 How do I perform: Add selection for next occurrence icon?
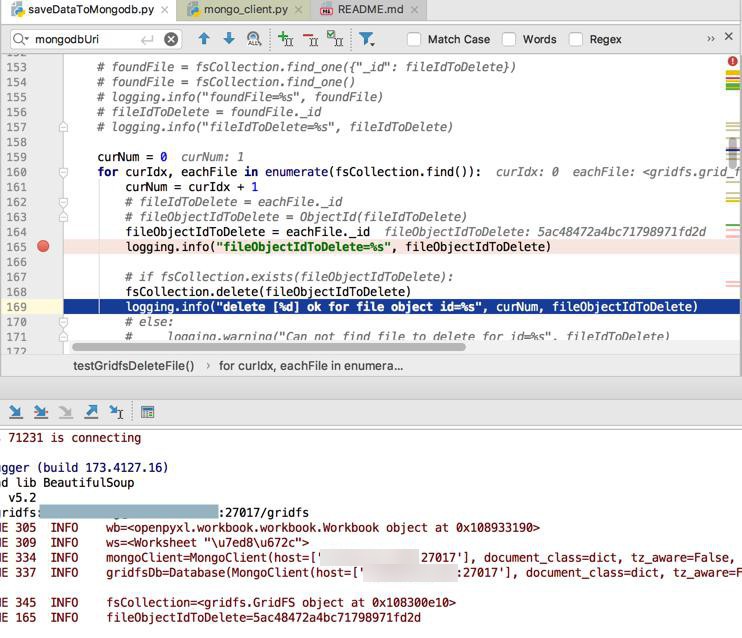285,39
